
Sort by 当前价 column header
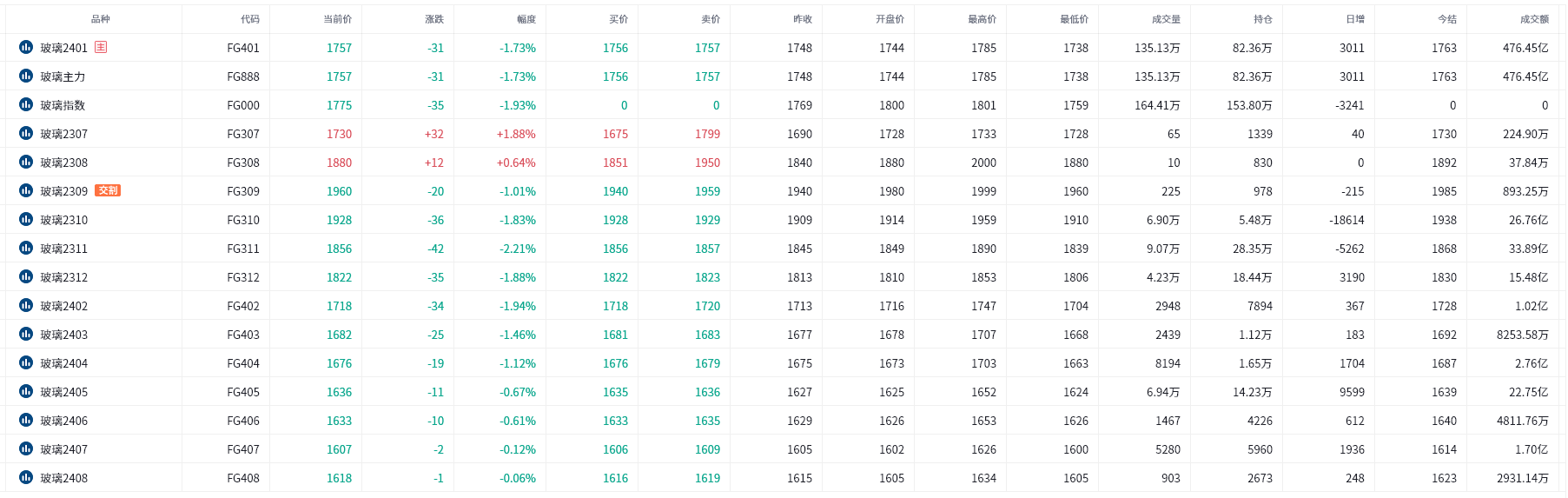pyautogui.click(x=337, y=19)
